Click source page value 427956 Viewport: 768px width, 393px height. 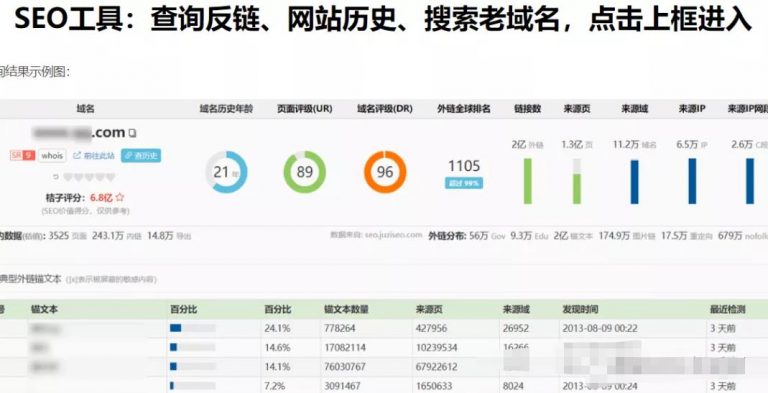[432, 328]
